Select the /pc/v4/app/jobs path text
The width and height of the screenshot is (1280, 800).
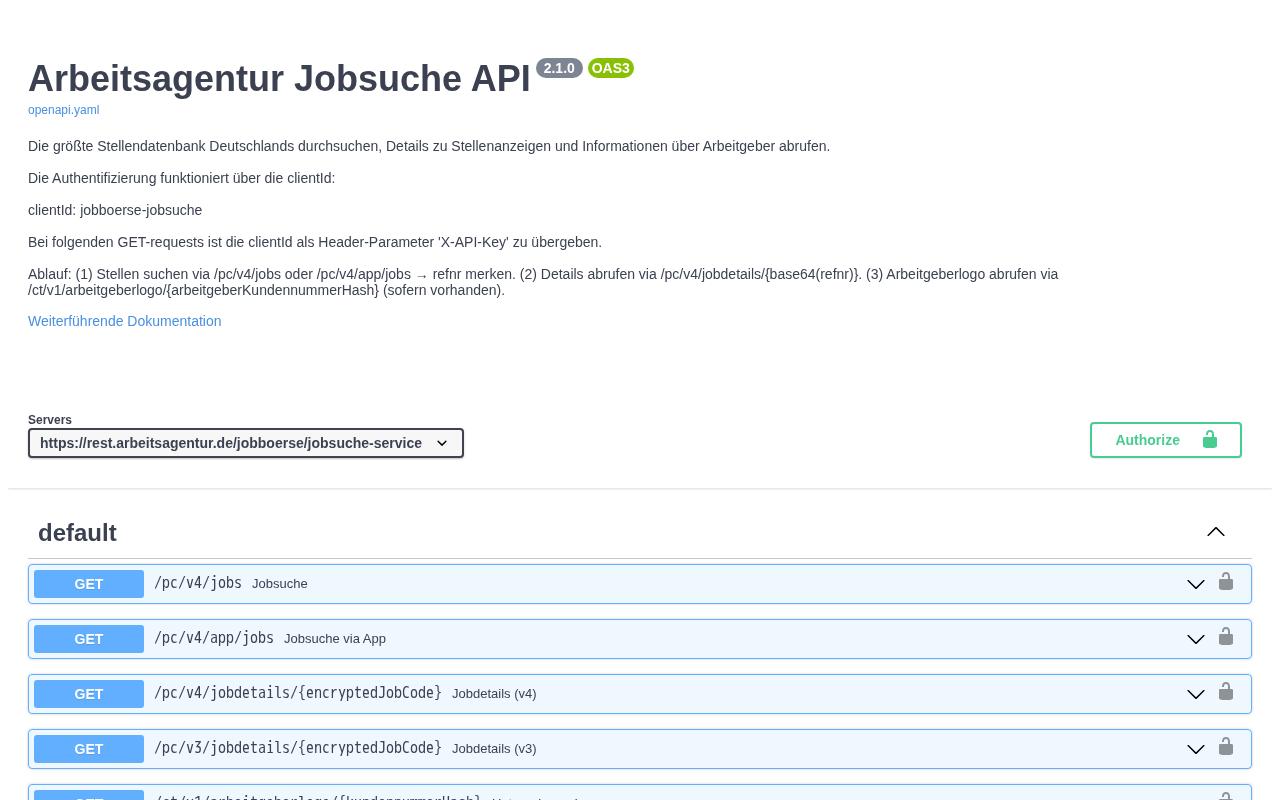click(214, 638)
